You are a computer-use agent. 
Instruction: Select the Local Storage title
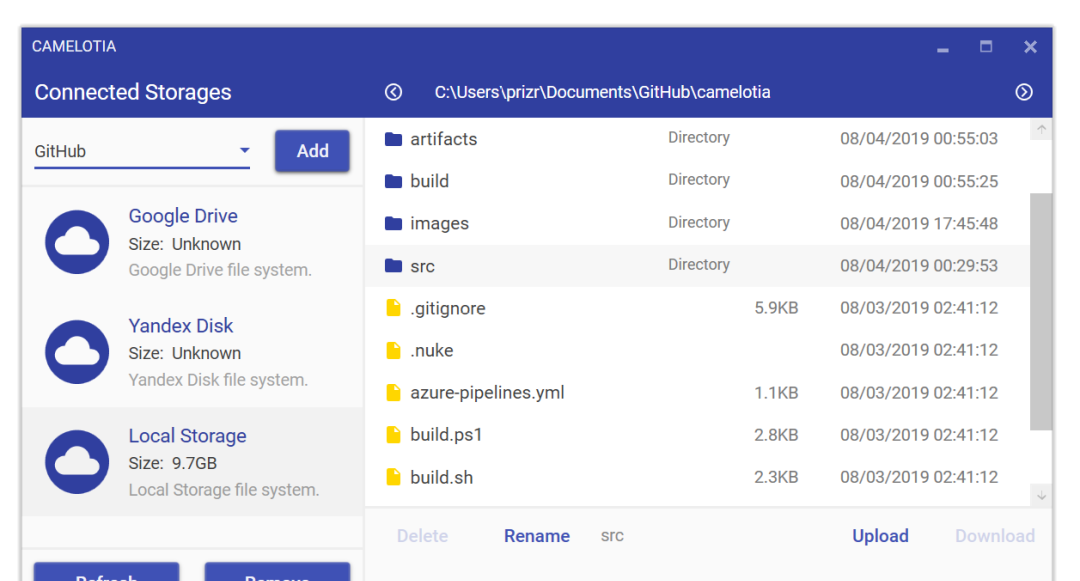187,436
